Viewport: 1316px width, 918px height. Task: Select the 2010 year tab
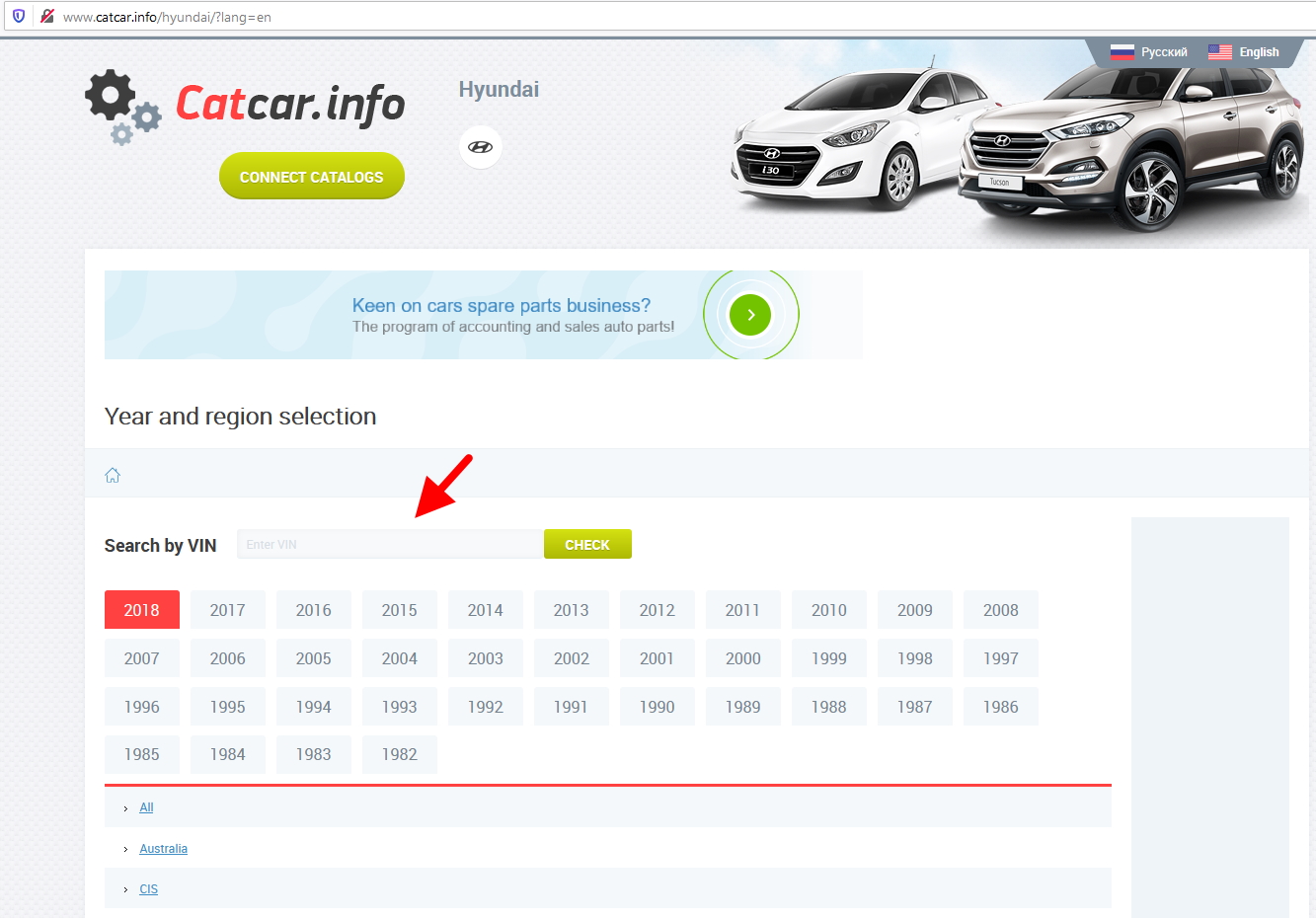coord(828,610)
